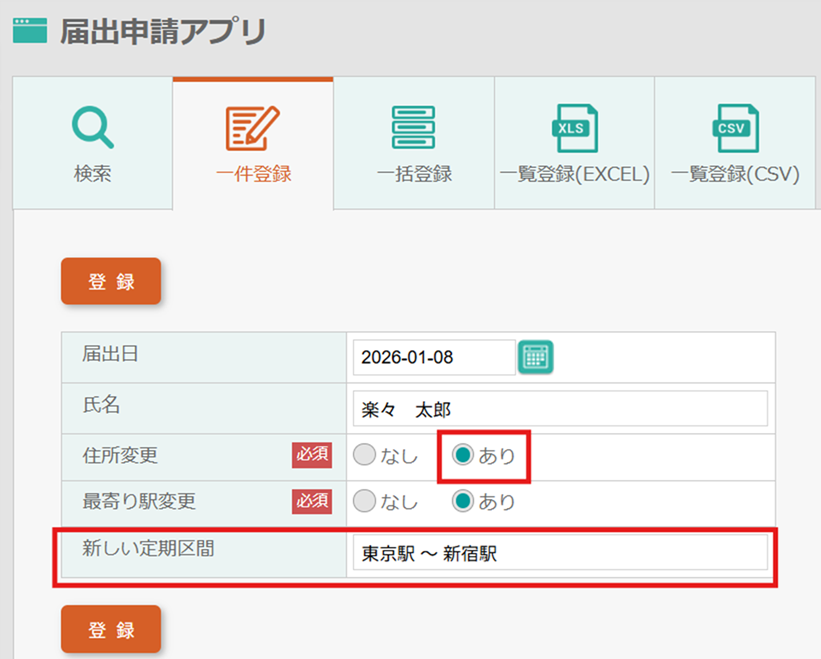
Task: Focus the 氏名 text field
Action: coord(560,409)
